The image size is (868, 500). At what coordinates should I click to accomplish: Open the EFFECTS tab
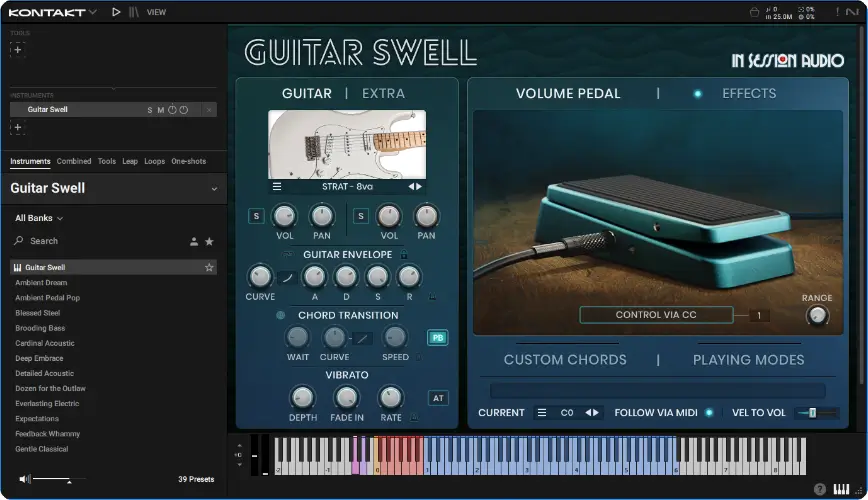point(749,94)
